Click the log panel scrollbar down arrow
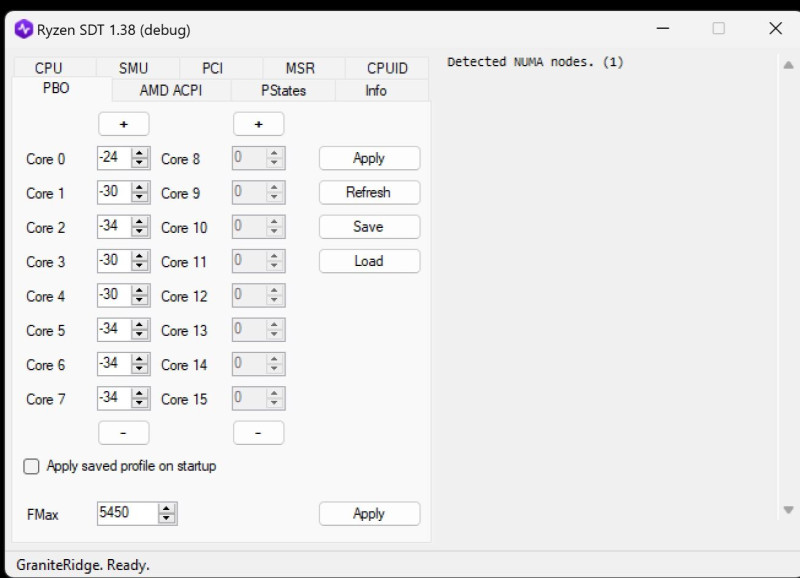The width and height of the screenshot is (800, 578). pos(788,510)
